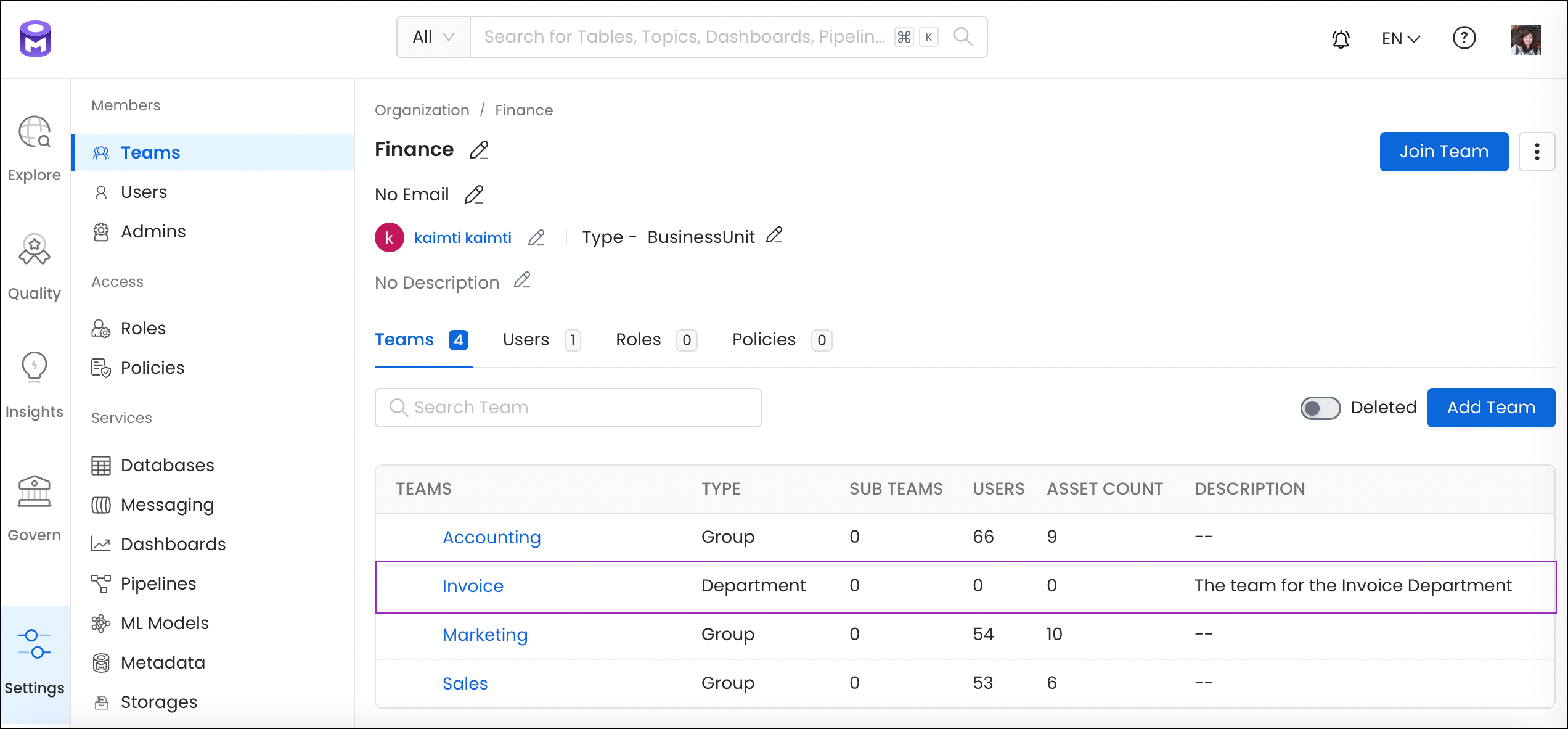Click the Accounting users count 66
This screenshot has height=729, width=1568.
(x=983, y=537)
